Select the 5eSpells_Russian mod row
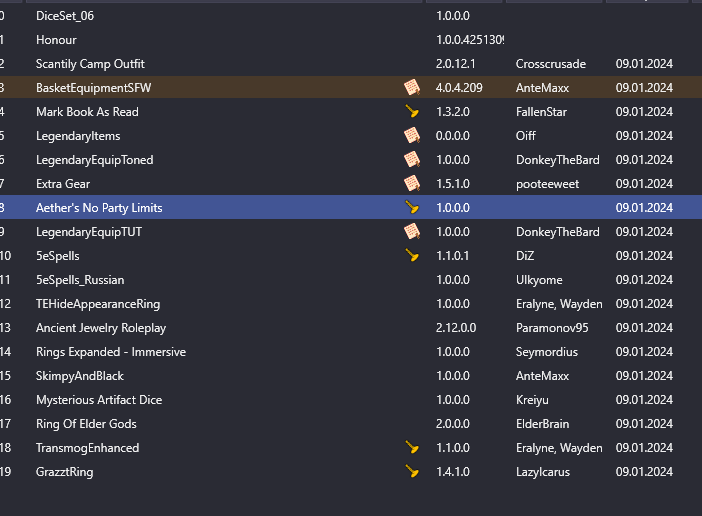The image size is (702, 516). [80, 280]
